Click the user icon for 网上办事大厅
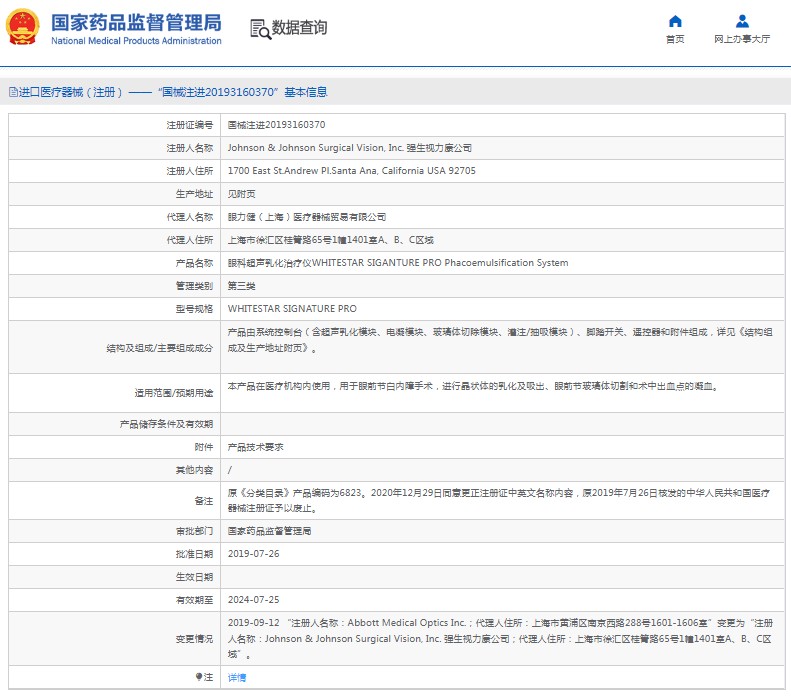791x697 pixels. point(742,21)
